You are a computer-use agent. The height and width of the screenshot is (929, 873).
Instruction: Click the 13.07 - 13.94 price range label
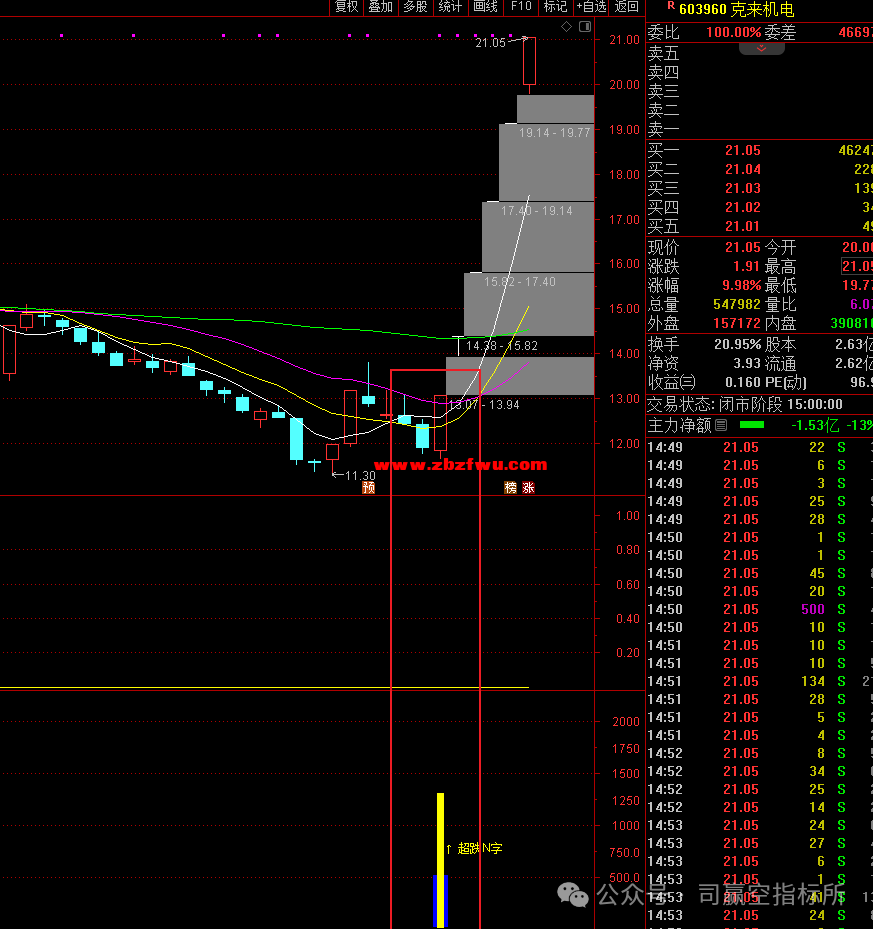pyautogui.click(x=484, y=405)
